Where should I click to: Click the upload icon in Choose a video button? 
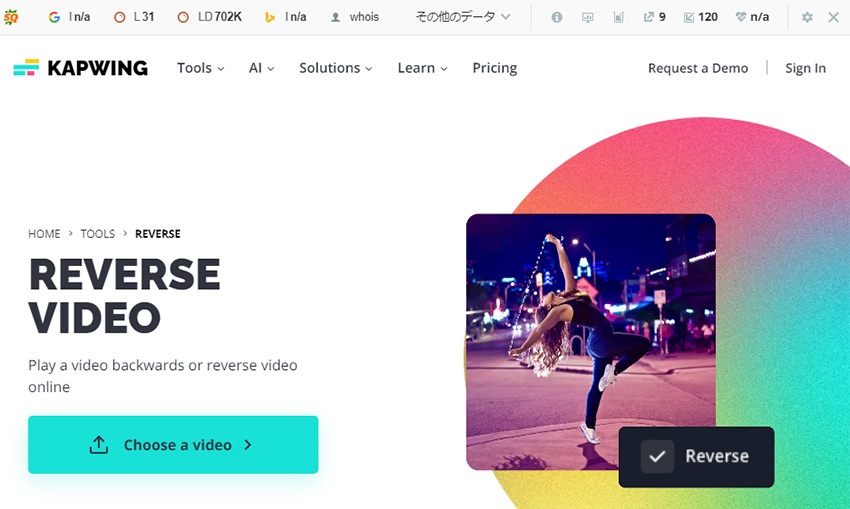click(98, 445)
